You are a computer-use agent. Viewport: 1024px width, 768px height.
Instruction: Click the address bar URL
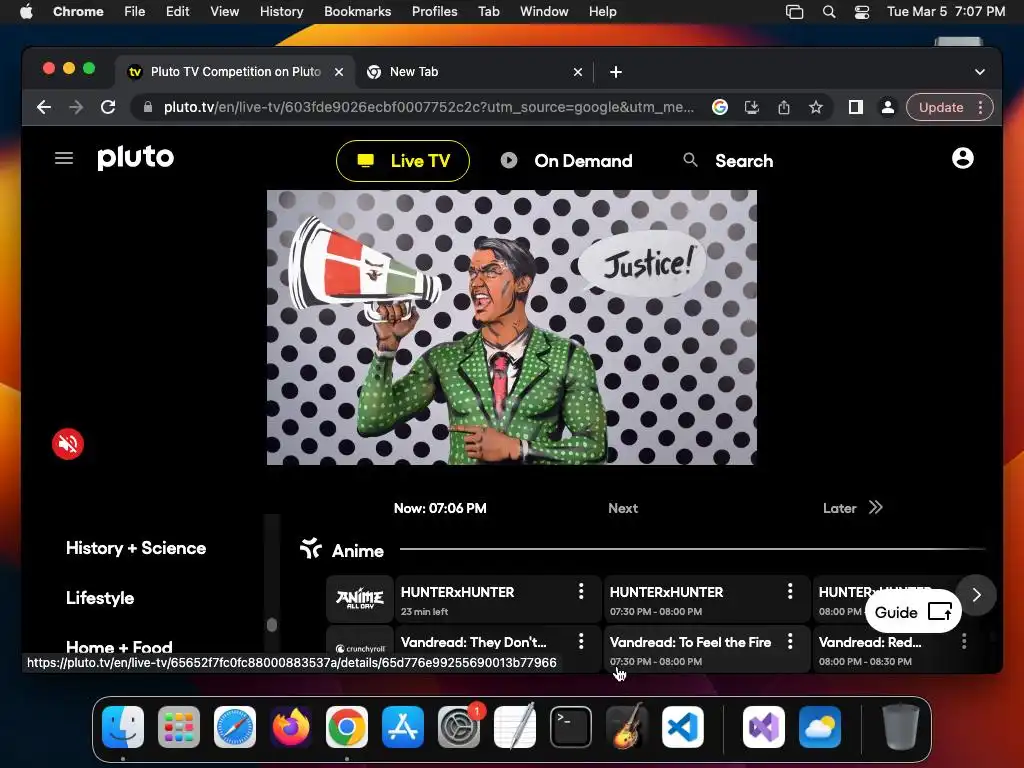pos(428,107)
